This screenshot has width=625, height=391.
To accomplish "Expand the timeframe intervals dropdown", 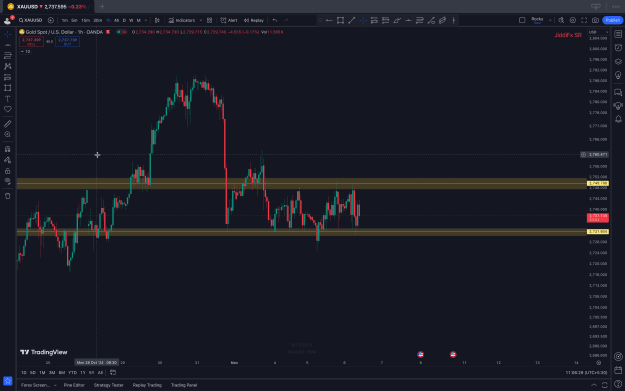I will (x=146, y=20).
